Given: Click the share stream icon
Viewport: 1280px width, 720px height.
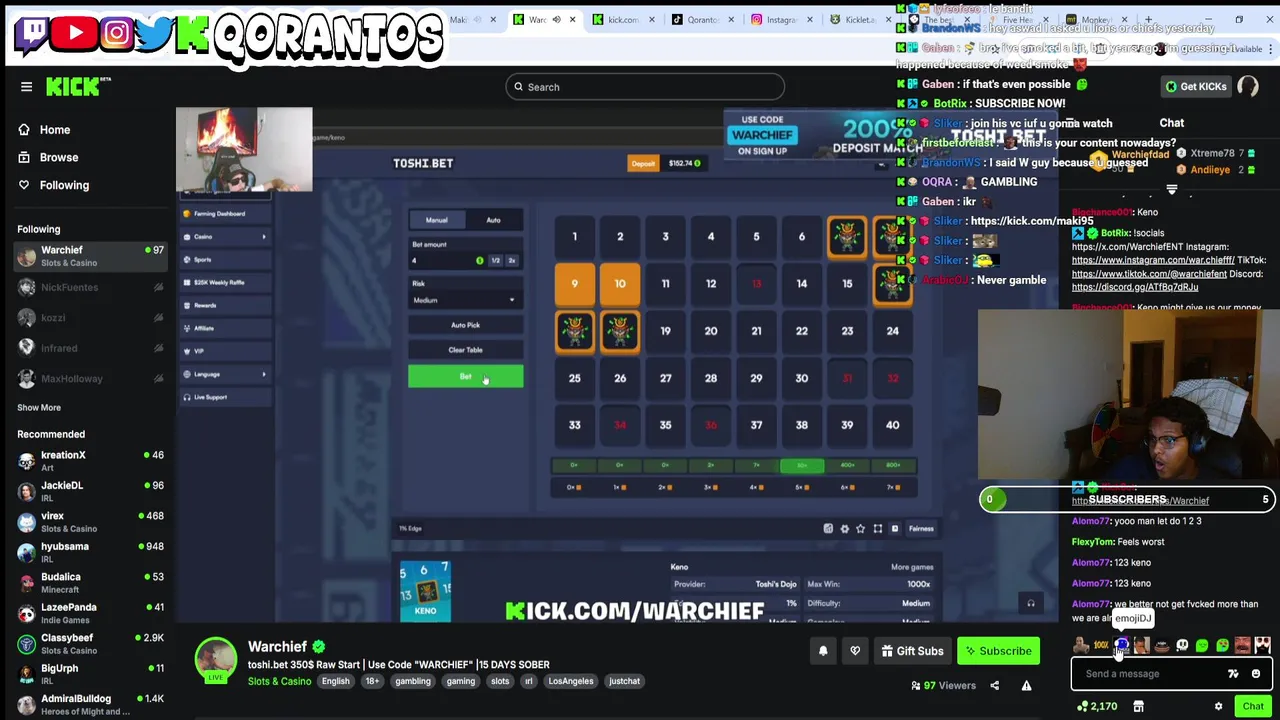Looking at the screenshot, I should coord(994,686).
